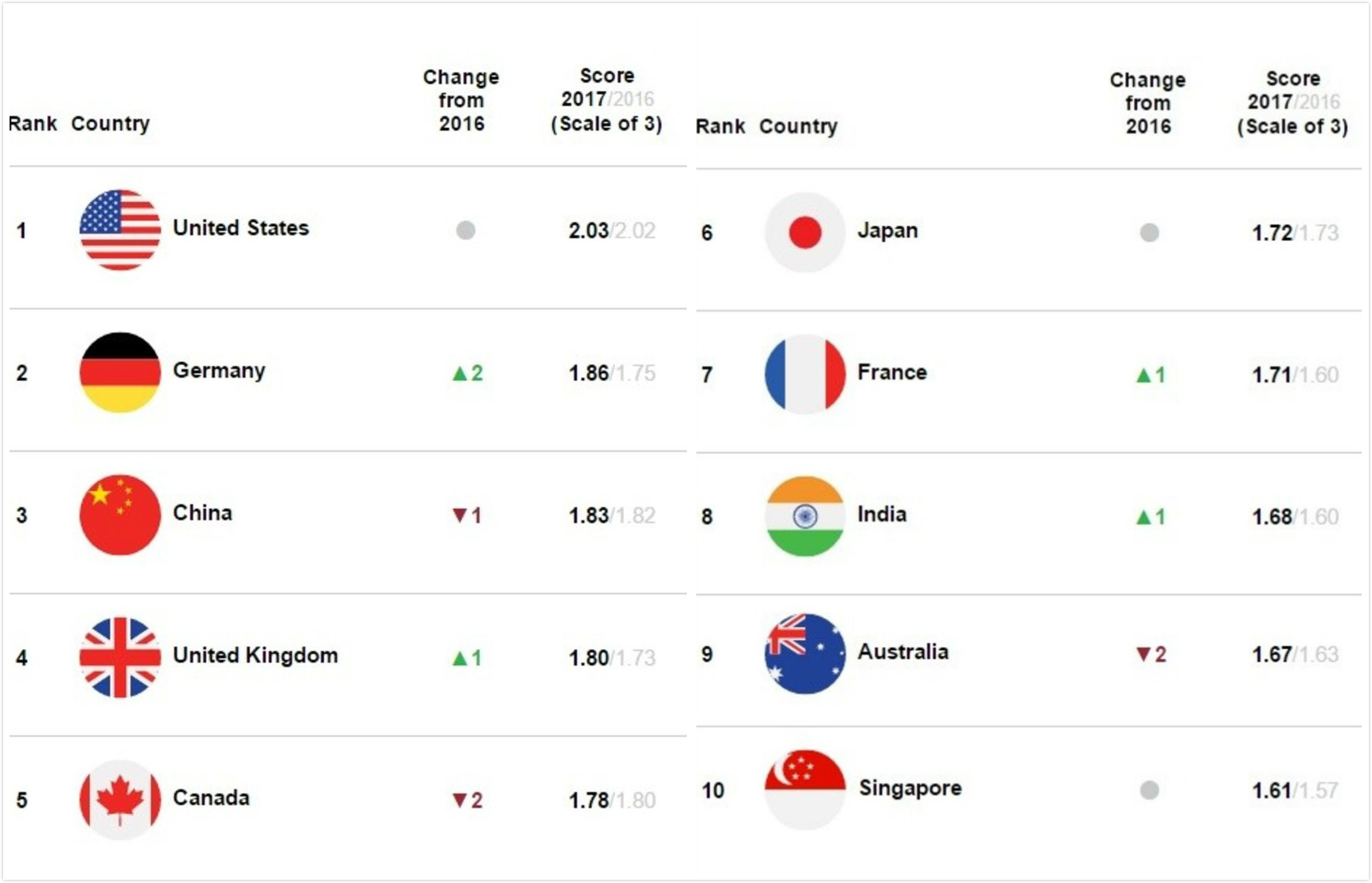Image resolution: width=1372 pixels, height=883 pixels.
Task: Click Australia's red down arrow indicator
Action: pyautogui.click(x=1144, y=655)
